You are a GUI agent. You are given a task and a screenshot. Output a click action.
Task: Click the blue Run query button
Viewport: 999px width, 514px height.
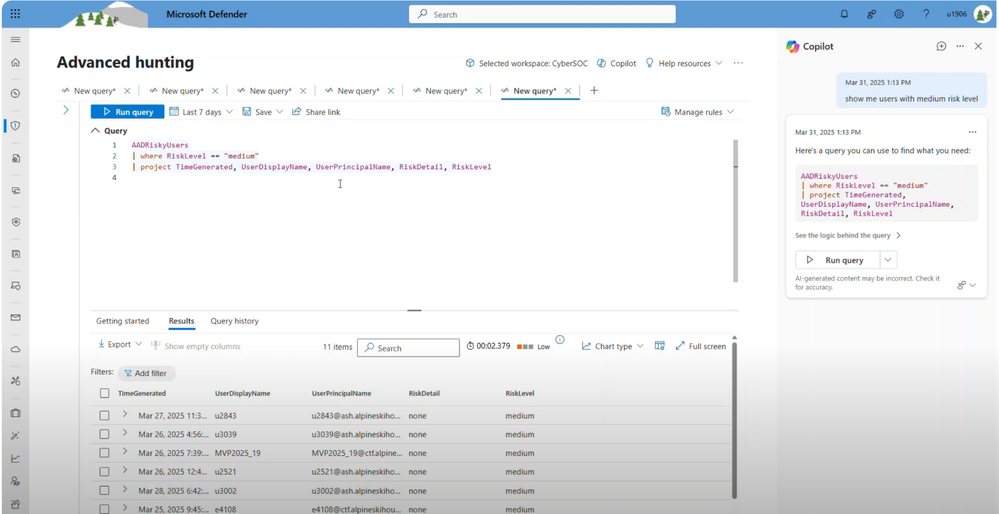[x=127, y=111]
